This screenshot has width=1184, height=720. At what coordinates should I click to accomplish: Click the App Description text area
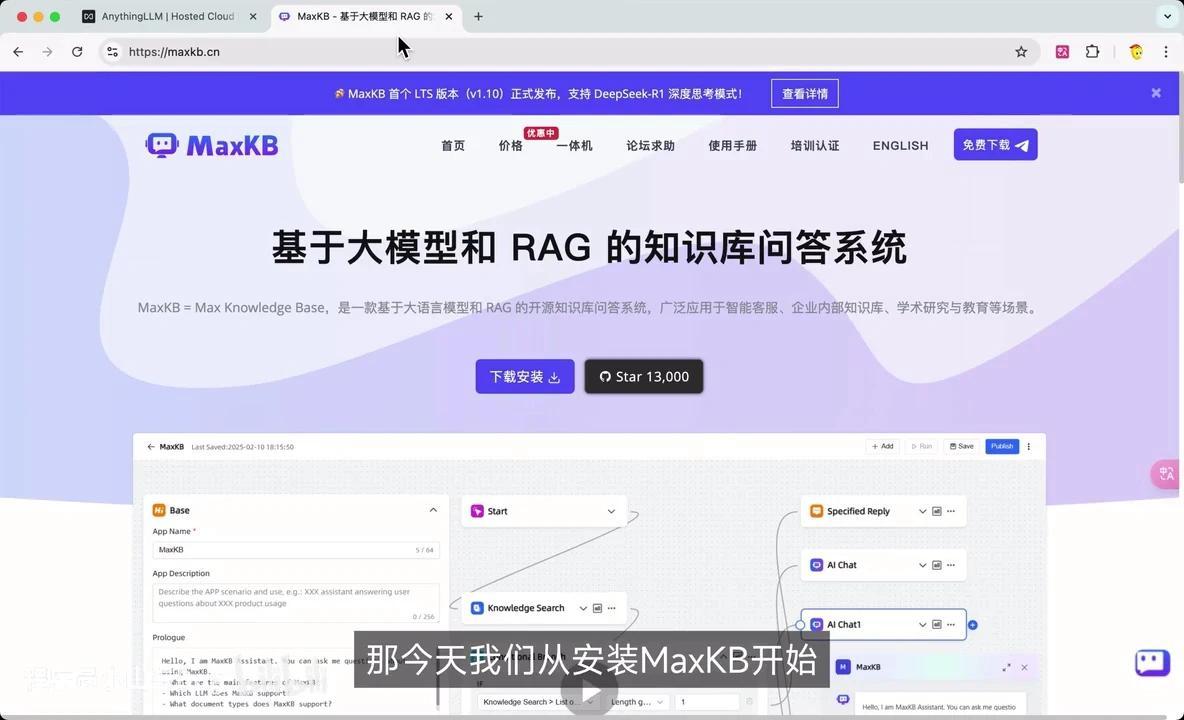click(296, 602)
